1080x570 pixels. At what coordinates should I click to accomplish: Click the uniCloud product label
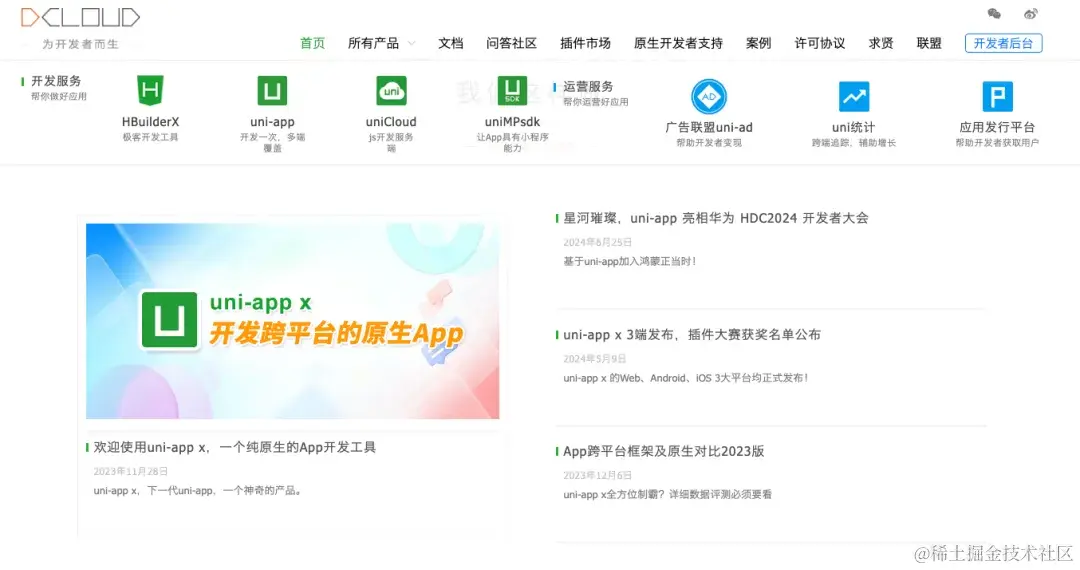(391, 122)
